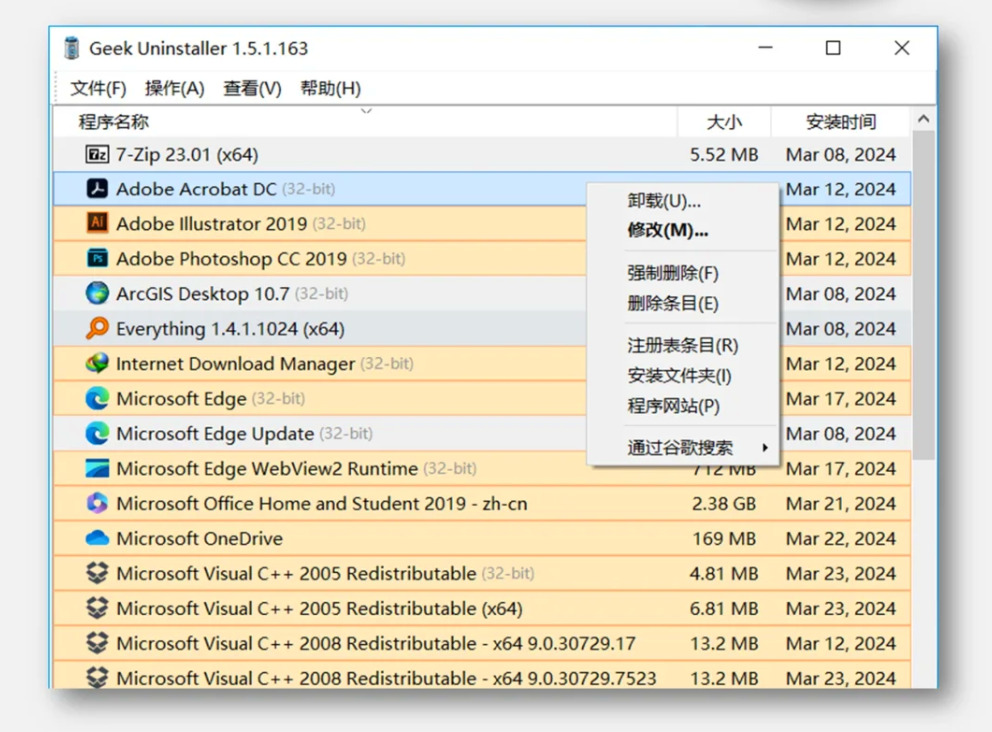Open the 操作(A) menu

(x=174, y=88)
